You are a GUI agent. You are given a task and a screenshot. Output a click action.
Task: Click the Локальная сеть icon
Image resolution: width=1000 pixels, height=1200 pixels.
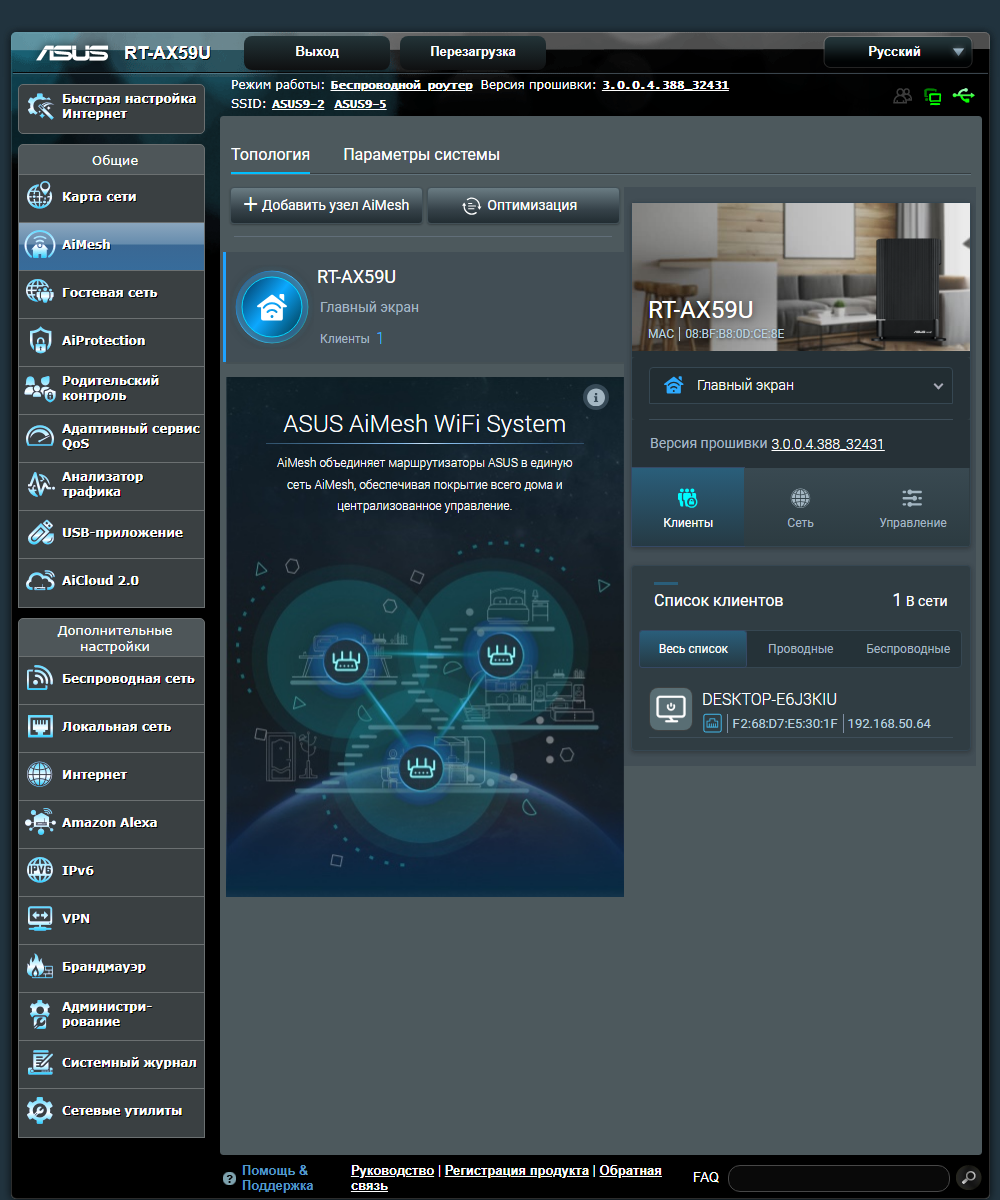pyautogui.click(x=40, y=726)
